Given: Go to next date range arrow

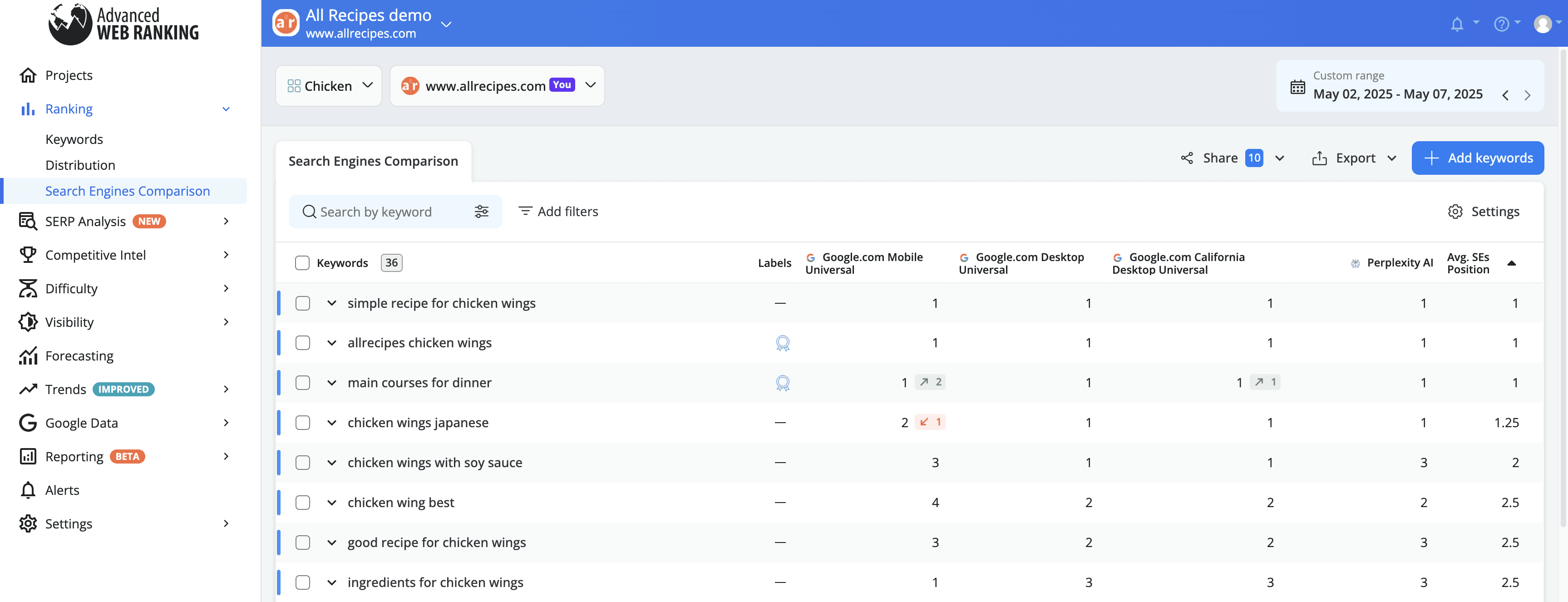Looking at the screenshot, I should tap(1527, 95).
